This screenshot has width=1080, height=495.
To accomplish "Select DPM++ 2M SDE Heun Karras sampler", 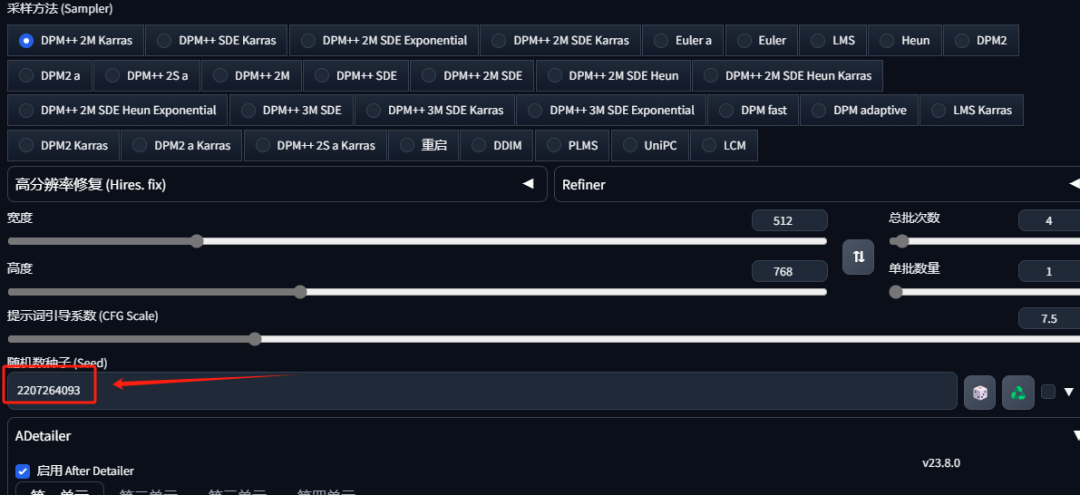I will pos(787,76).
